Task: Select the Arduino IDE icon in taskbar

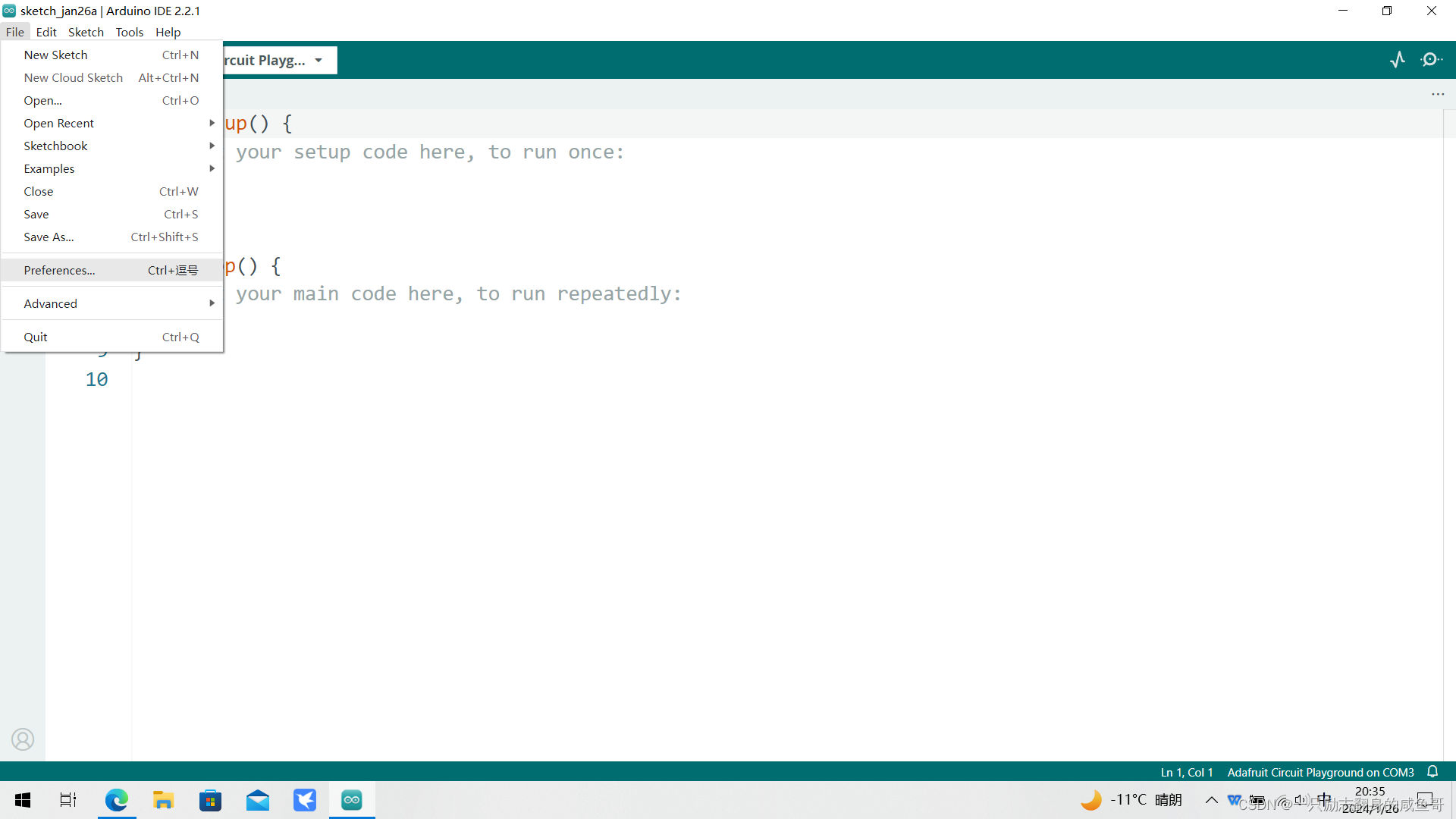Action: click(x=351, y=799)
